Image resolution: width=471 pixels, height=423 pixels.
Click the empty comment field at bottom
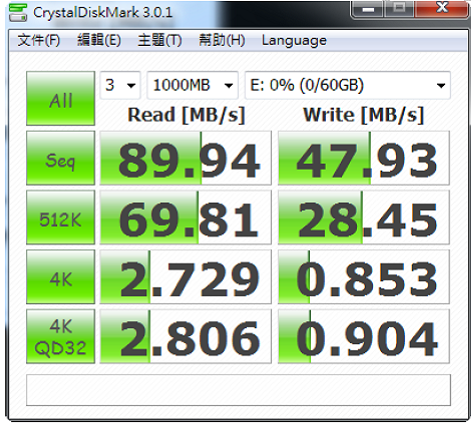[238, 390]
